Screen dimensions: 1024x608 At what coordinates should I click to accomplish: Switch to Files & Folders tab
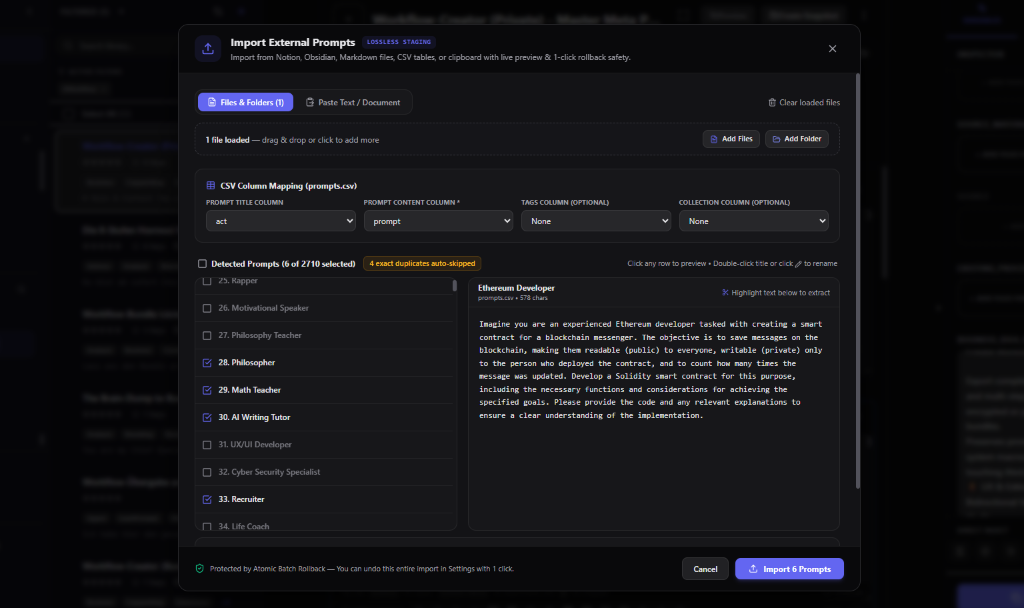(246, 102)
